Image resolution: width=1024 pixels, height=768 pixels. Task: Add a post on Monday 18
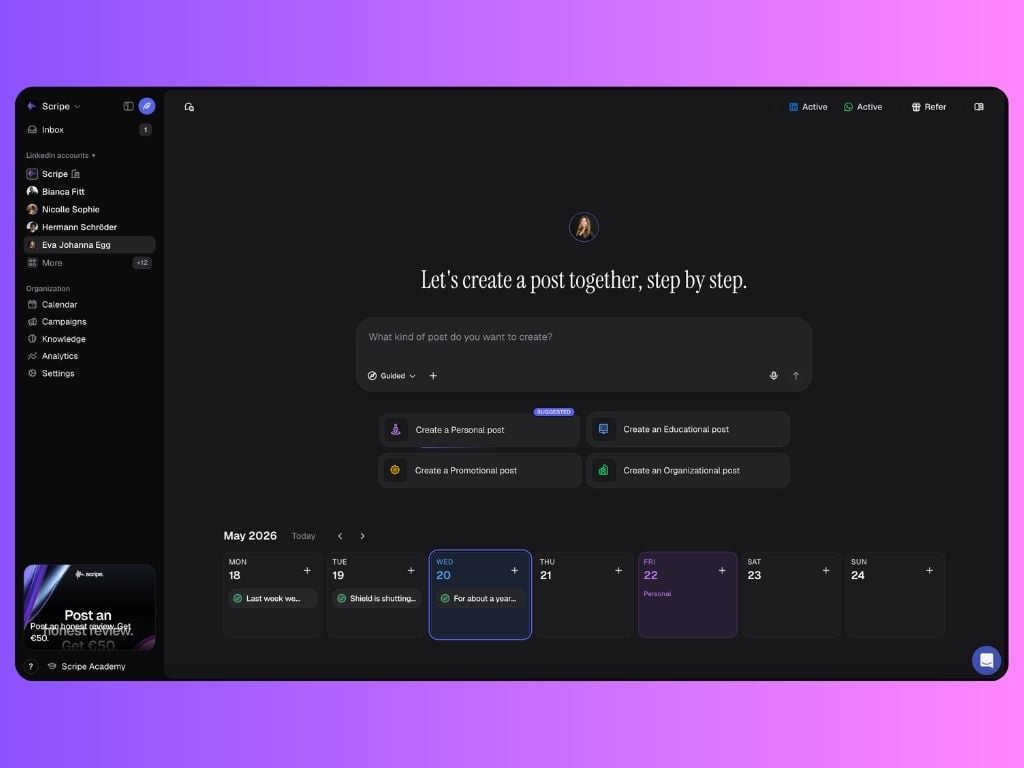point(307,571)
